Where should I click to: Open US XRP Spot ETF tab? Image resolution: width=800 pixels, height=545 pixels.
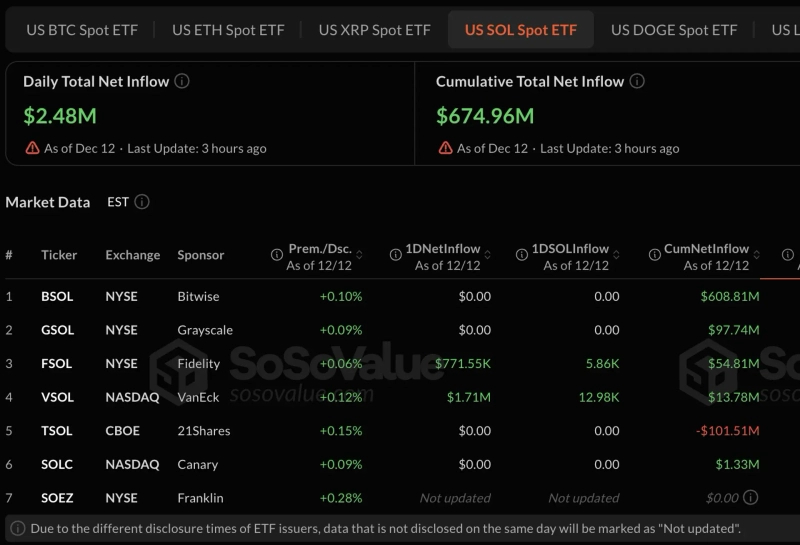click(x=374, y=30)
